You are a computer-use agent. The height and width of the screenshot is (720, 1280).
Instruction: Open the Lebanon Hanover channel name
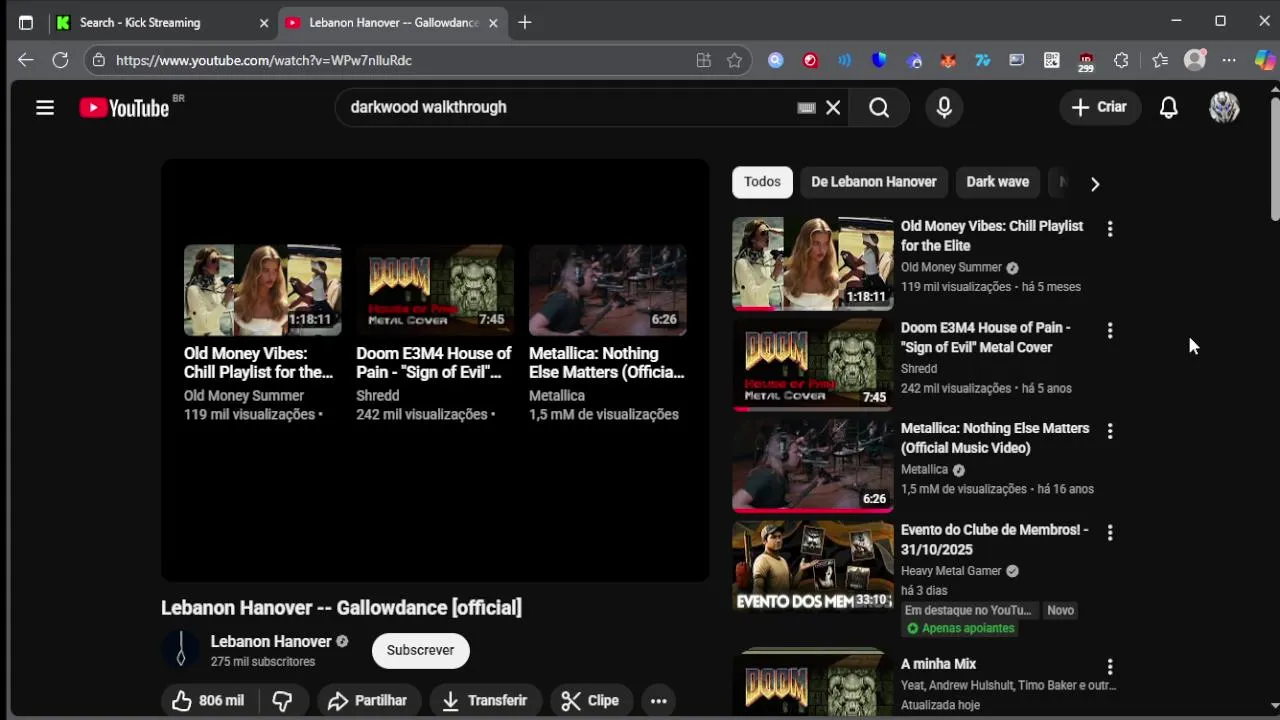click(271, 642)
